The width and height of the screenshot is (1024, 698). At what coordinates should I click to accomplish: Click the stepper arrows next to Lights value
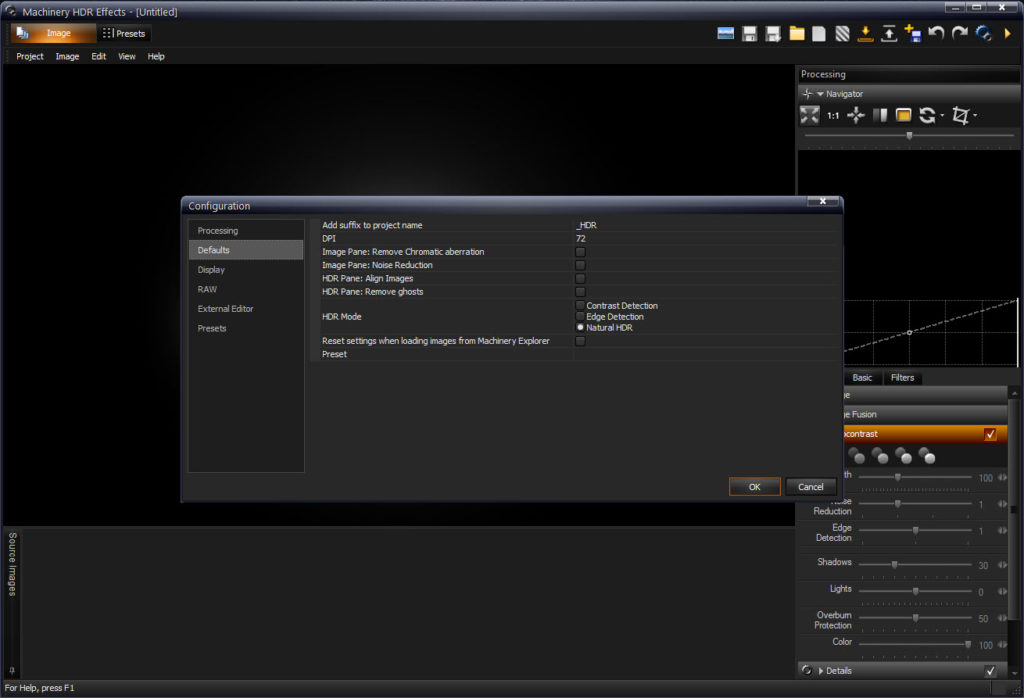1002,592
